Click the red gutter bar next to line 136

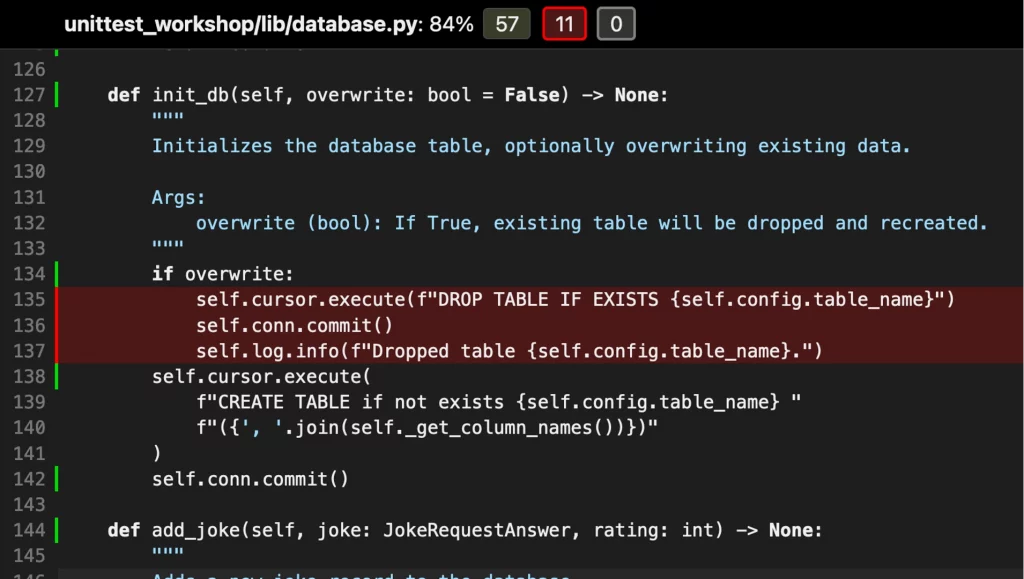57,325
